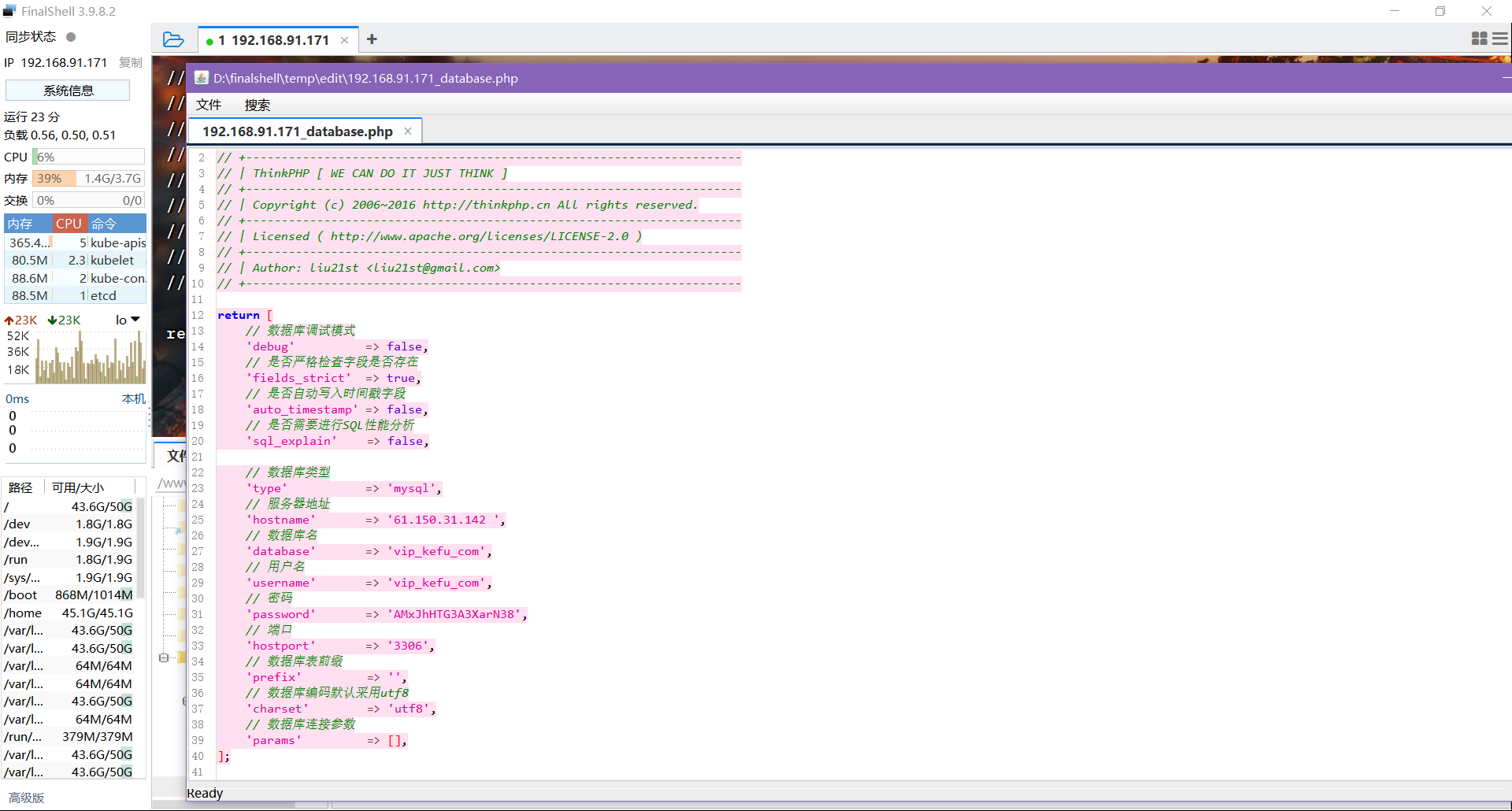Select the kube-apis process row

click(x=76, y=243)
